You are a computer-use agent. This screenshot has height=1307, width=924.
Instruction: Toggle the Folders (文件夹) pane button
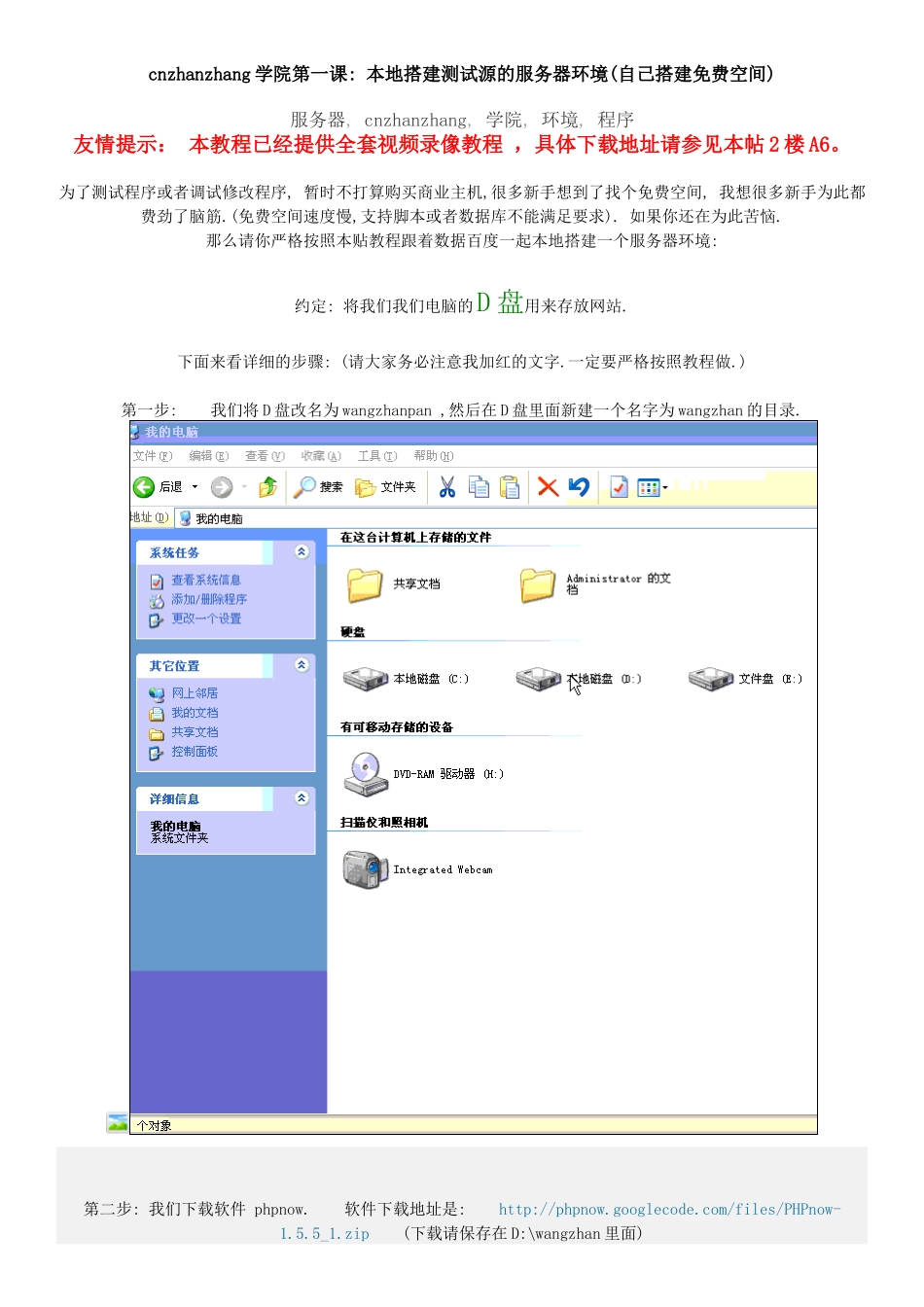pos(385,486)
